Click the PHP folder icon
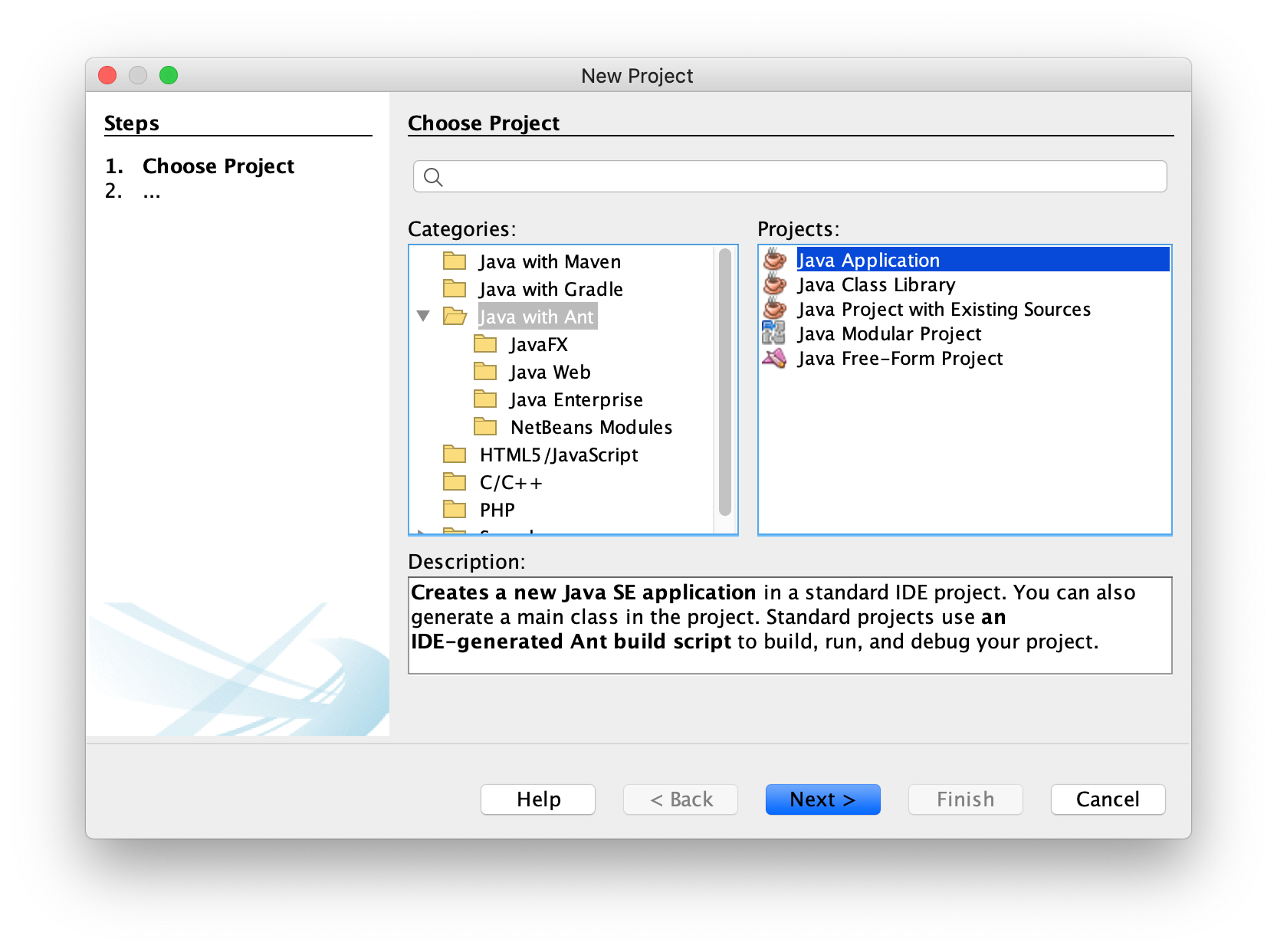The width and height of the screenshot is (1277, 952). [455, 510]
